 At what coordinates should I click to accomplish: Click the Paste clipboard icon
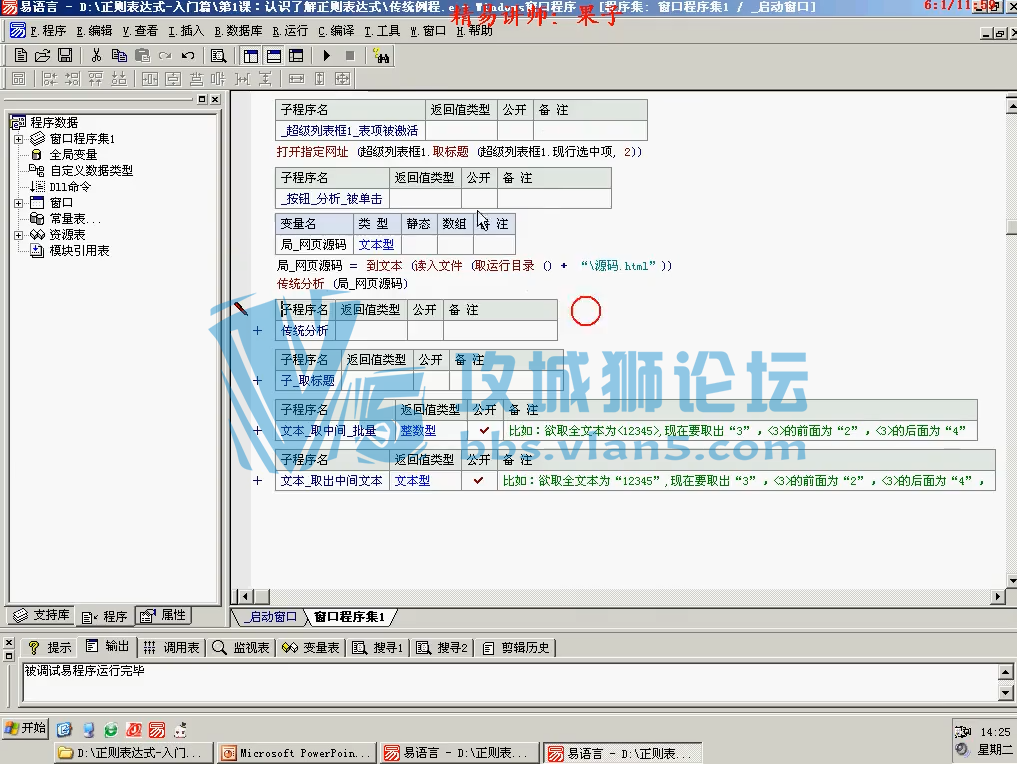coord(142,56)
